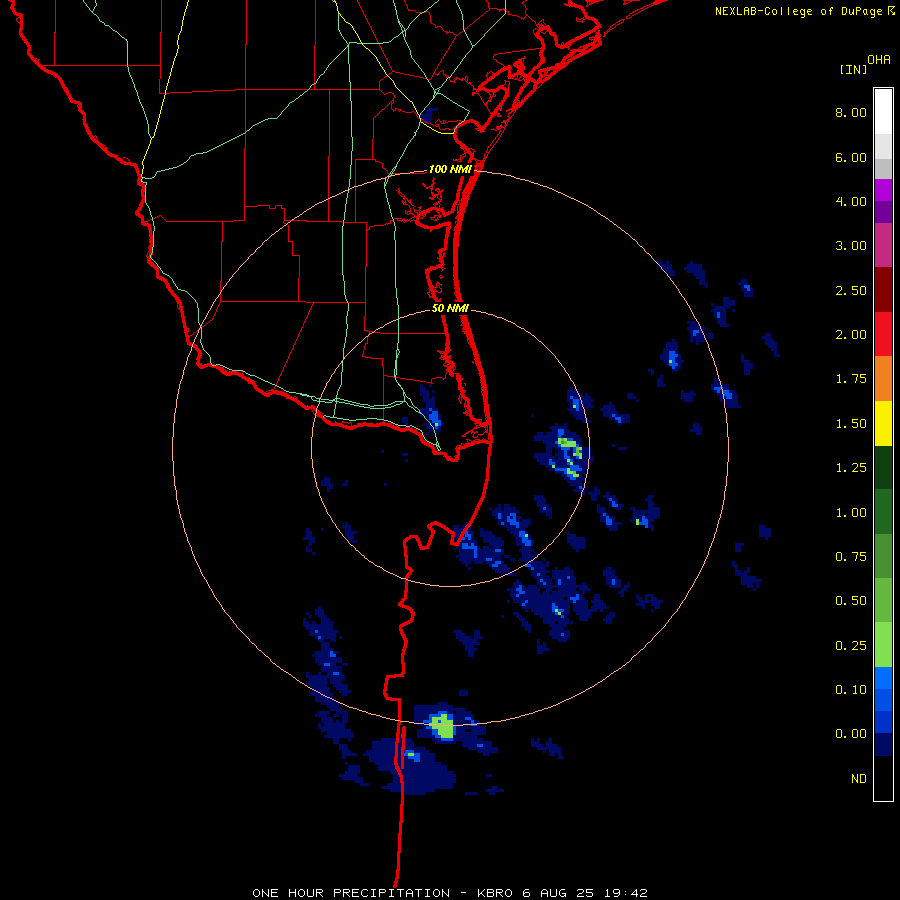Click the 0.25 legend value
This screenshot has height=900, width=900.
tap(851, 646)
